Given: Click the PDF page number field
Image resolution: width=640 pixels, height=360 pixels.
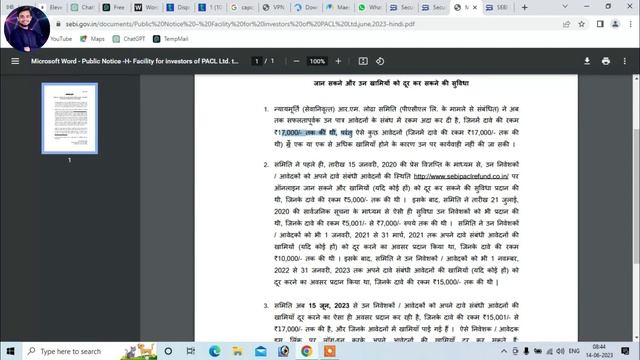Looking at the screenshot, I should click(256, 61).
